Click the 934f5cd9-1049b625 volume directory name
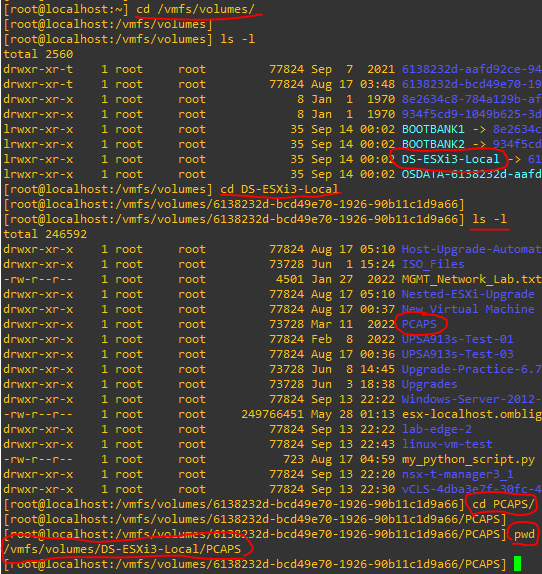The height and width of the screenshot is (574, 542). click(471, 114)
